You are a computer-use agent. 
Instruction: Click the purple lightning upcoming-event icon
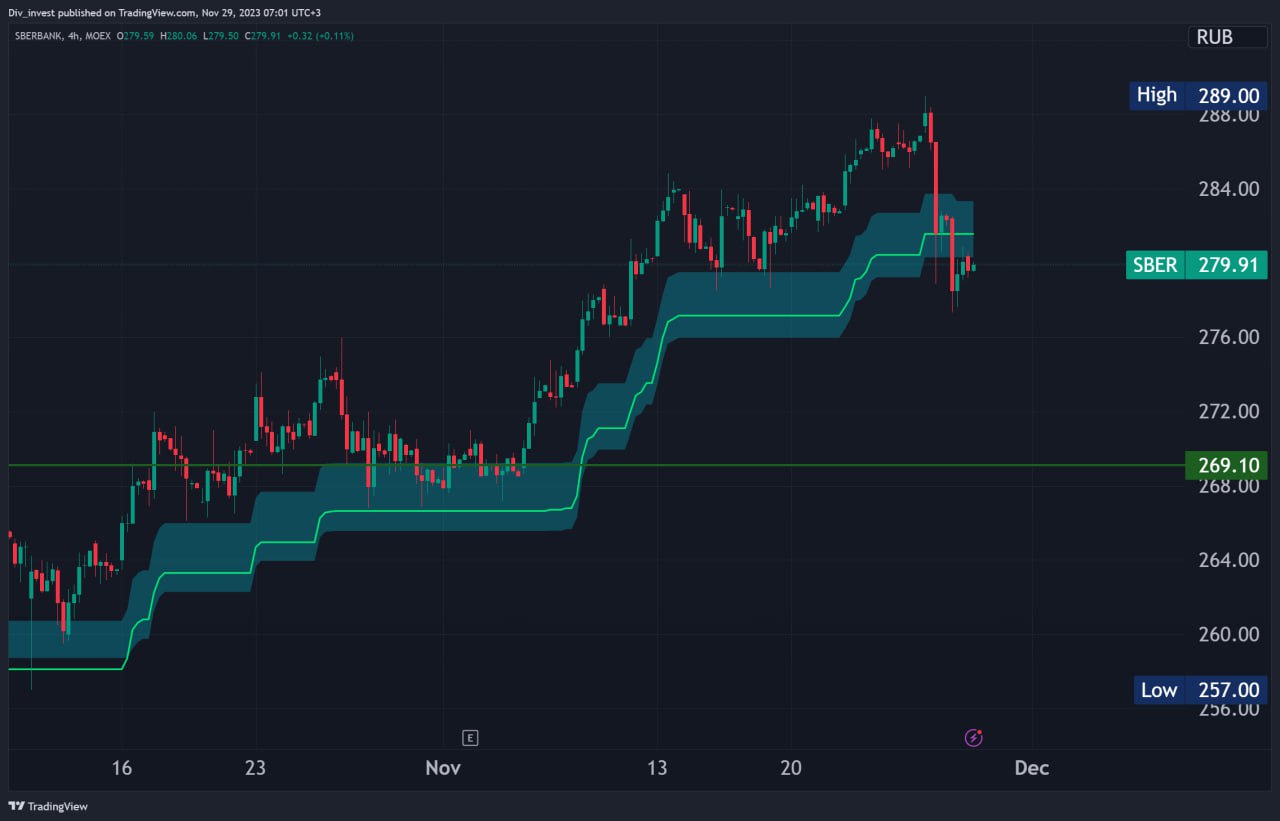(x=971, y=737)
